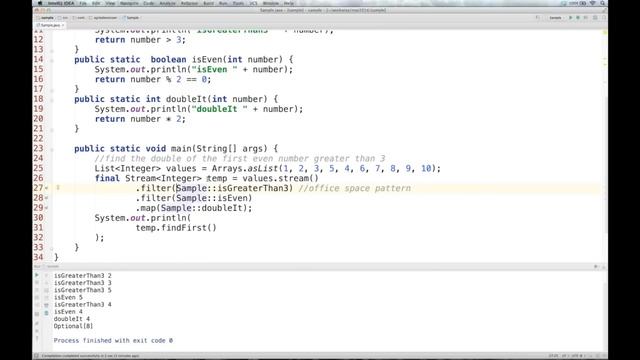Select the Sample.java editor tab
Viewport: 640px width, 360px height.
pos(50,25)
